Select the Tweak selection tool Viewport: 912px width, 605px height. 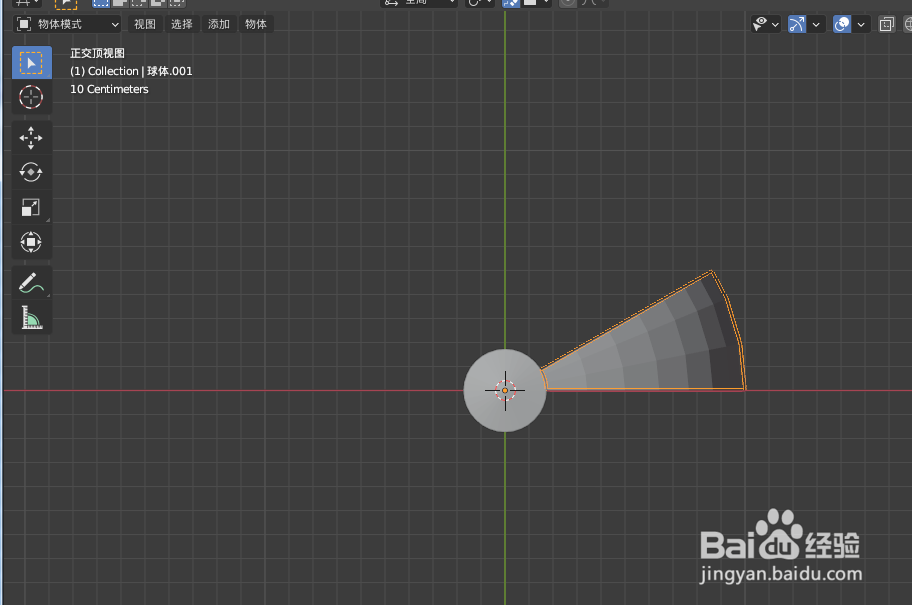pos(31,62)
